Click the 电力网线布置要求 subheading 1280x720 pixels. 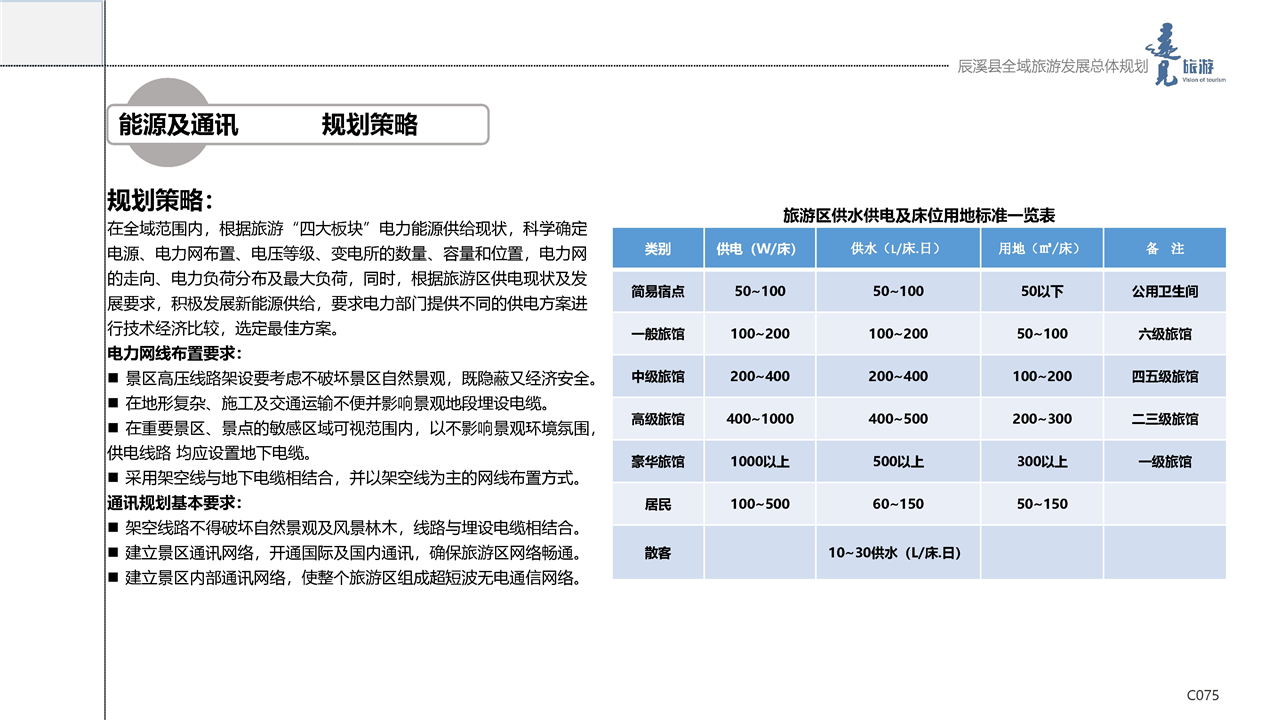tap(174, 353)
